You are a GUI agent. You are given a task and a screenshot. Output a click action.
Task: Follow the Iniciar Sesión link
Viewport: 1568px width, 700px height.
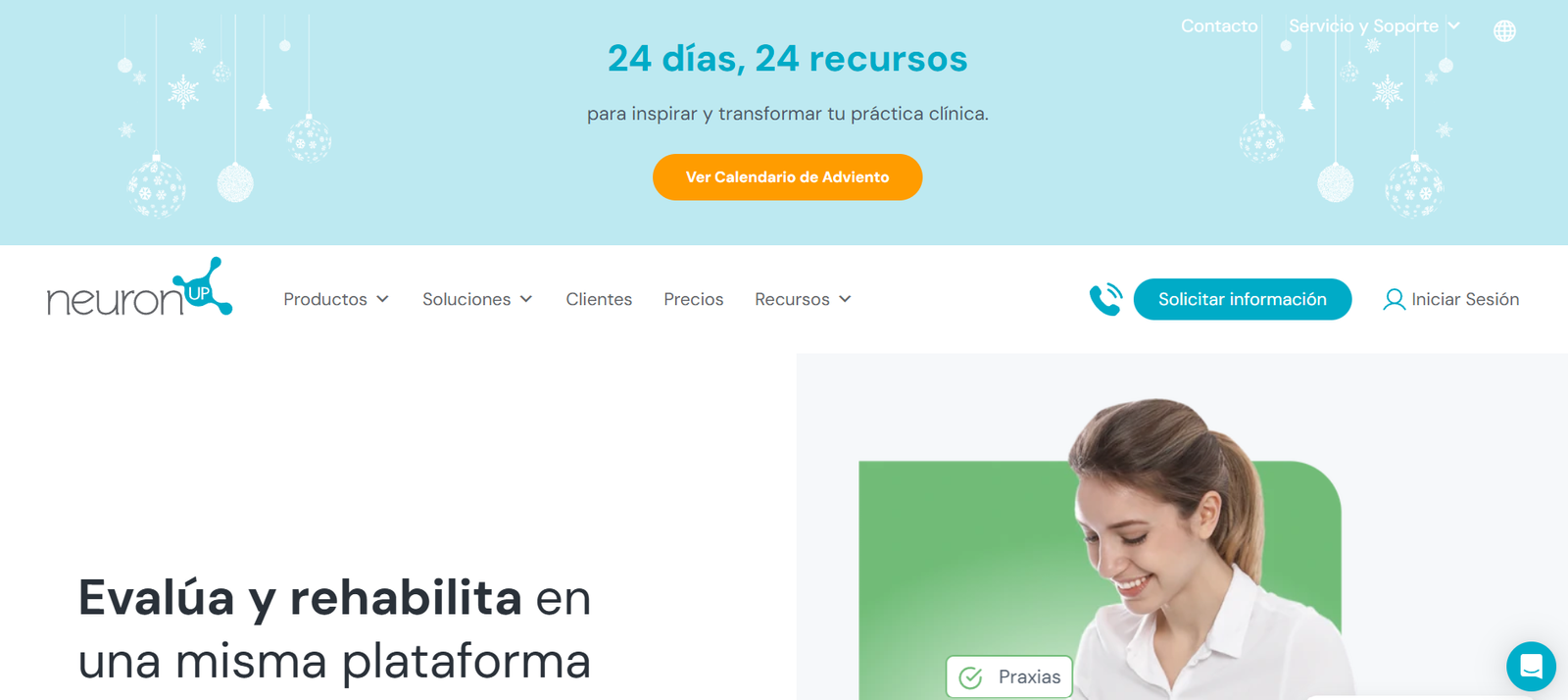[x=1465, y=299]
